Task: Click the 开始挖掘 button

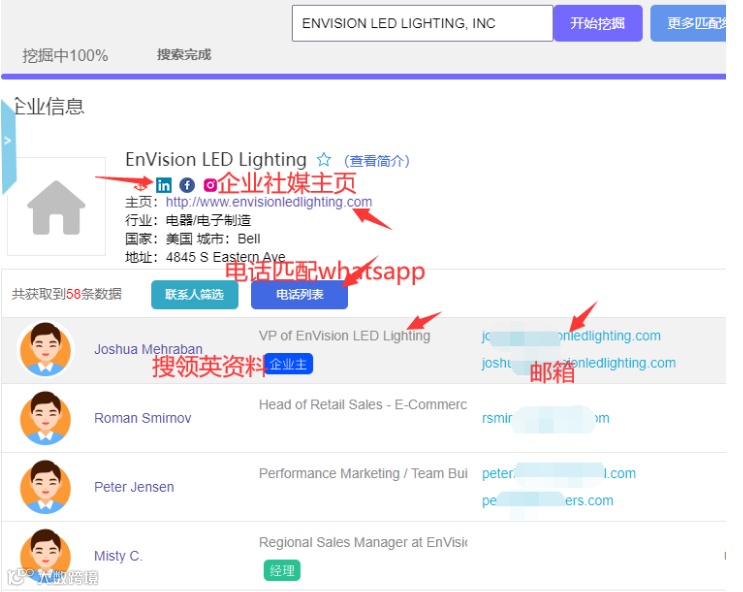Action: coord(598,23)
